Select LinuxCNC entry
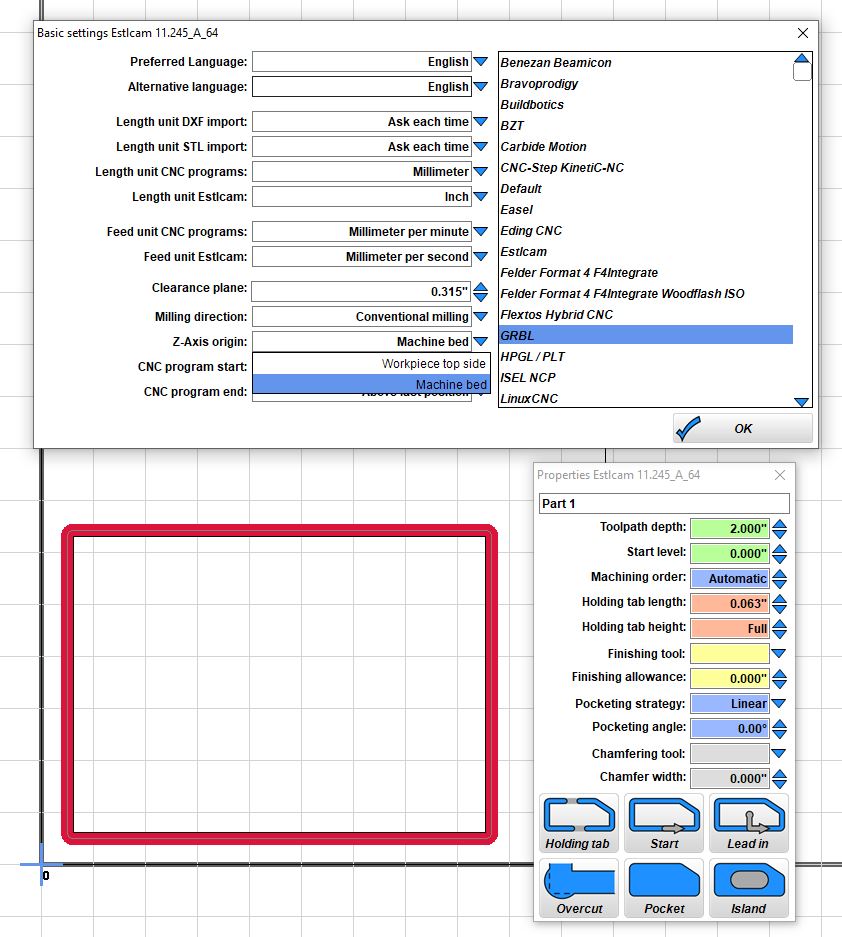 point(646,399)
